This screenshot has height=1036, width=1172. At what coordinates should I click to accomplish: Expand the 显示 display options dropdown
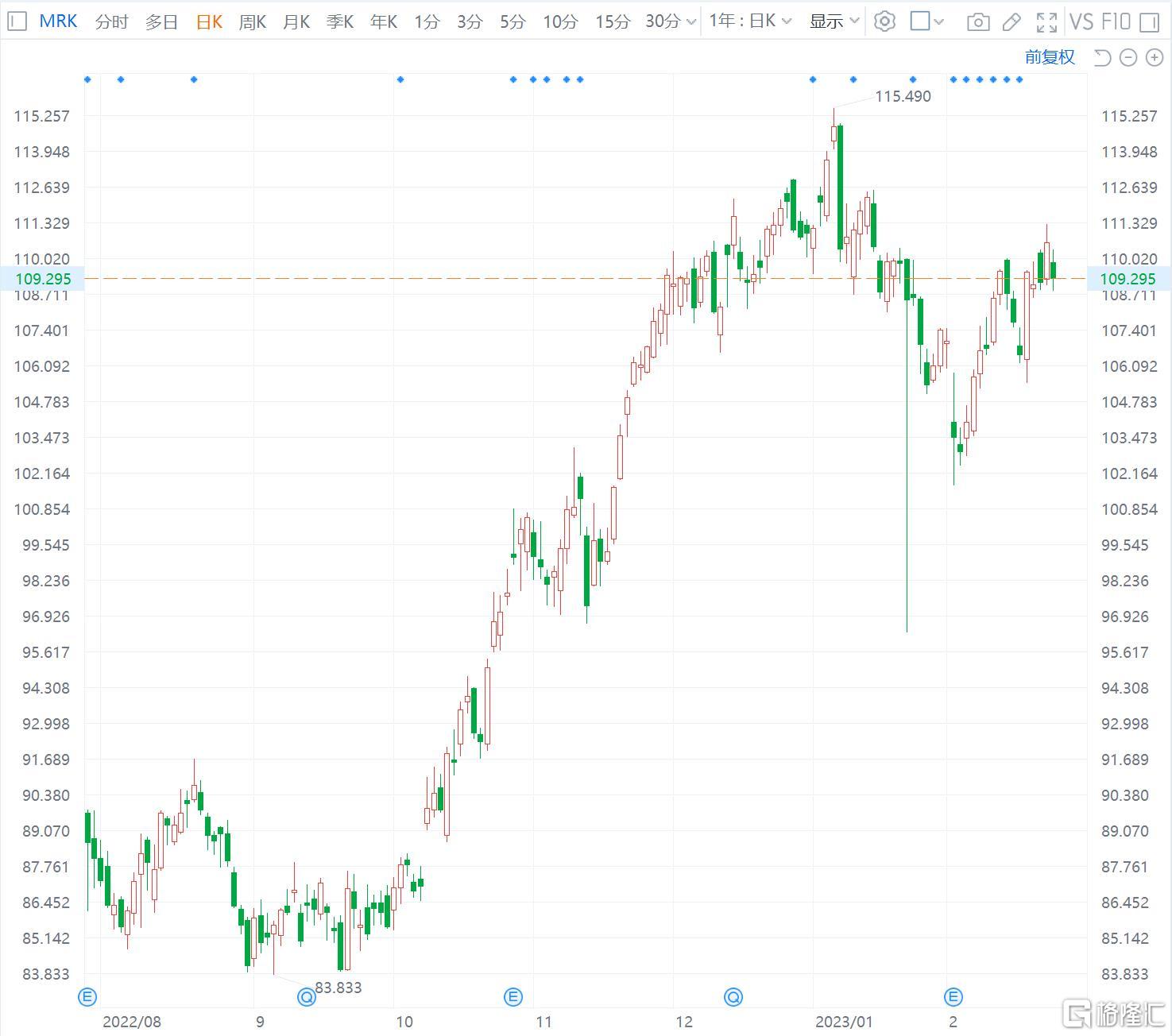point(834,21)
